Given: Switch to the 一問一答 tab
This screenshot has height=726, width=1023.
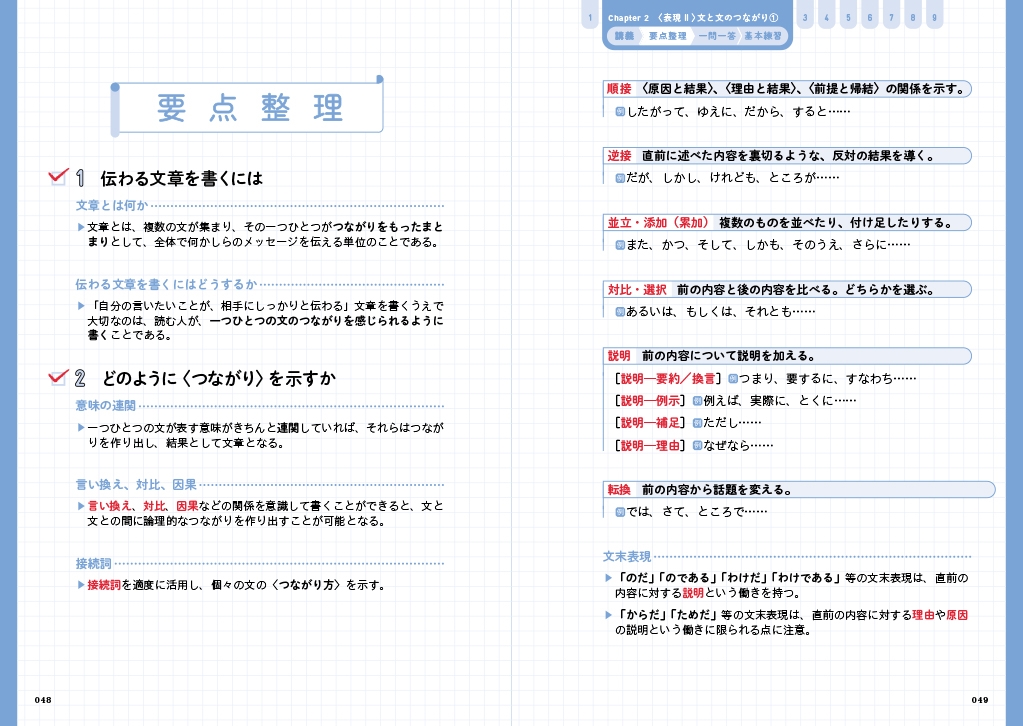Looking at the screenshot, I should pos(717,36).
